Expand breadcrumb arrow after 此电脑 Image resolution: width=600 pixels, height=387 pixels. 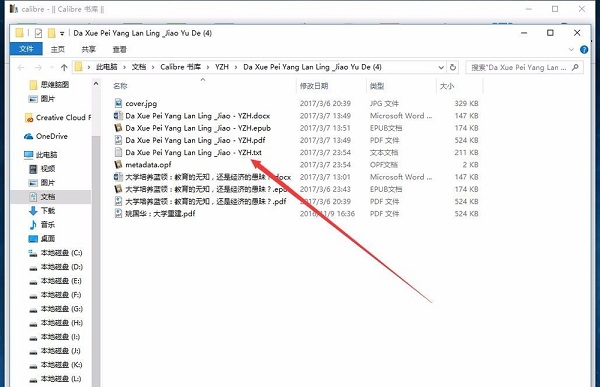click(x=124, y=67)
